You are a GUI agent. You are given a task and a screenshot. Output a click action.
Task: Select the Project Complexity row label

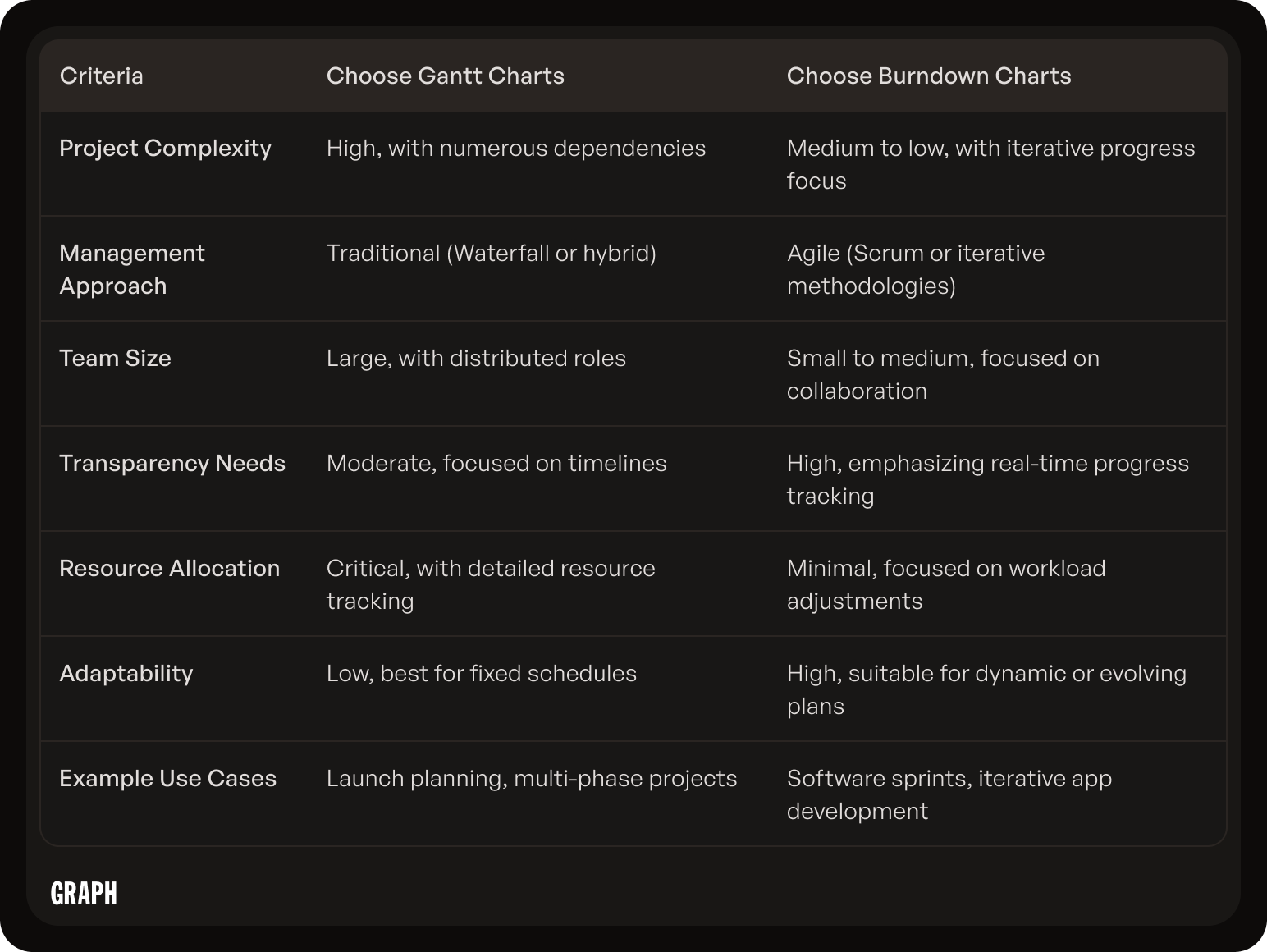point(166,149)
